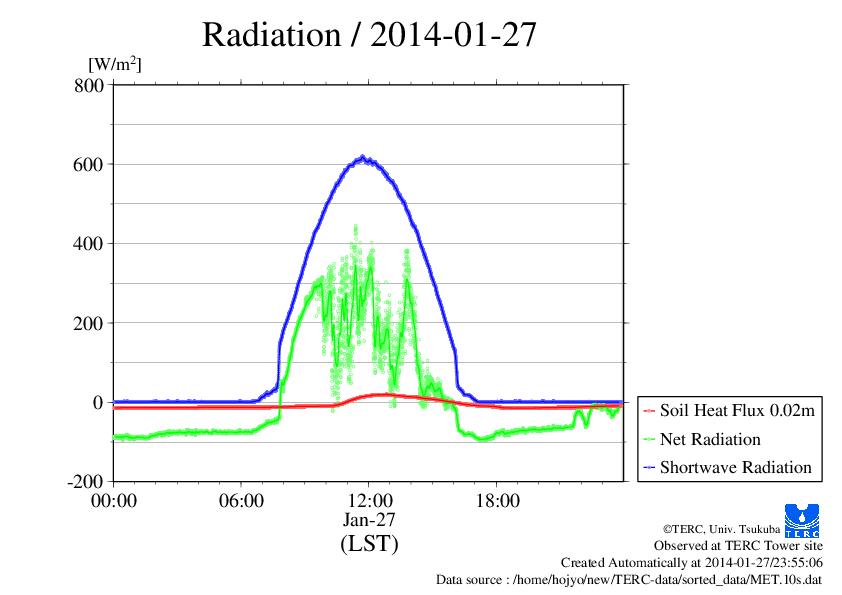The image size is (842, 595).
Task: Click the y-axis label '800'
Action: [89, 85]
